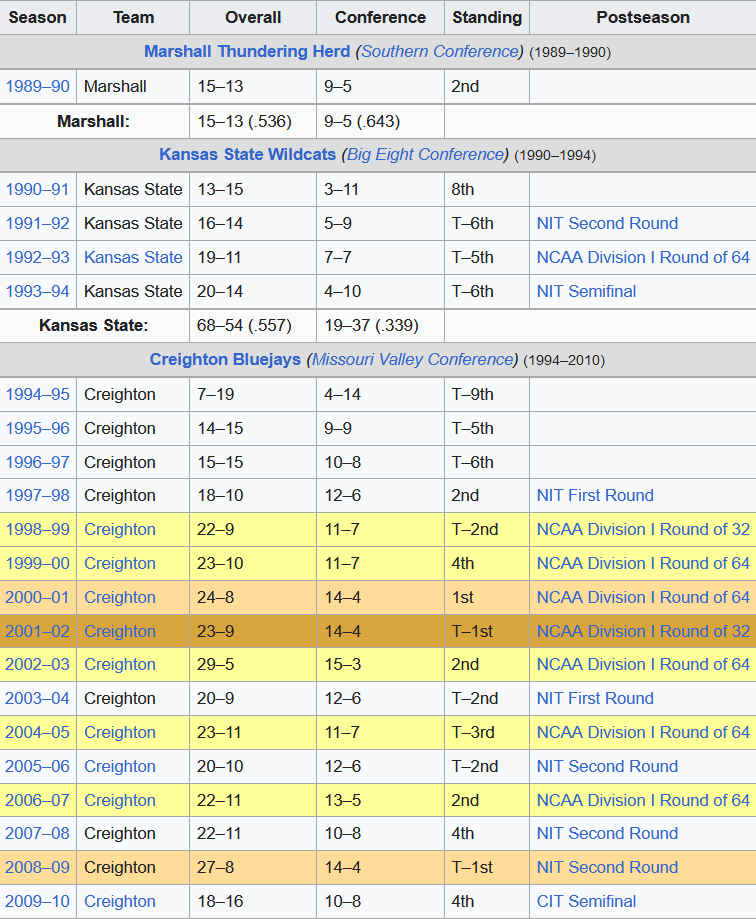Screen dimensions: 756x919
Task: Open NCAA Round of 64 link for 2004–05
Action: coord(643,733)
